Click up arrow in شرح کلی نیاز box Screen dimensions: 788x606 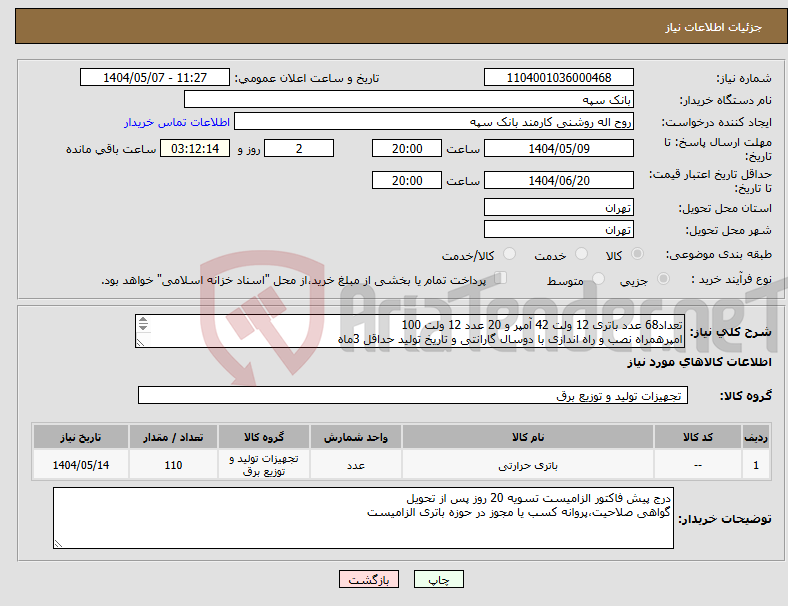(x=143, y=320)
